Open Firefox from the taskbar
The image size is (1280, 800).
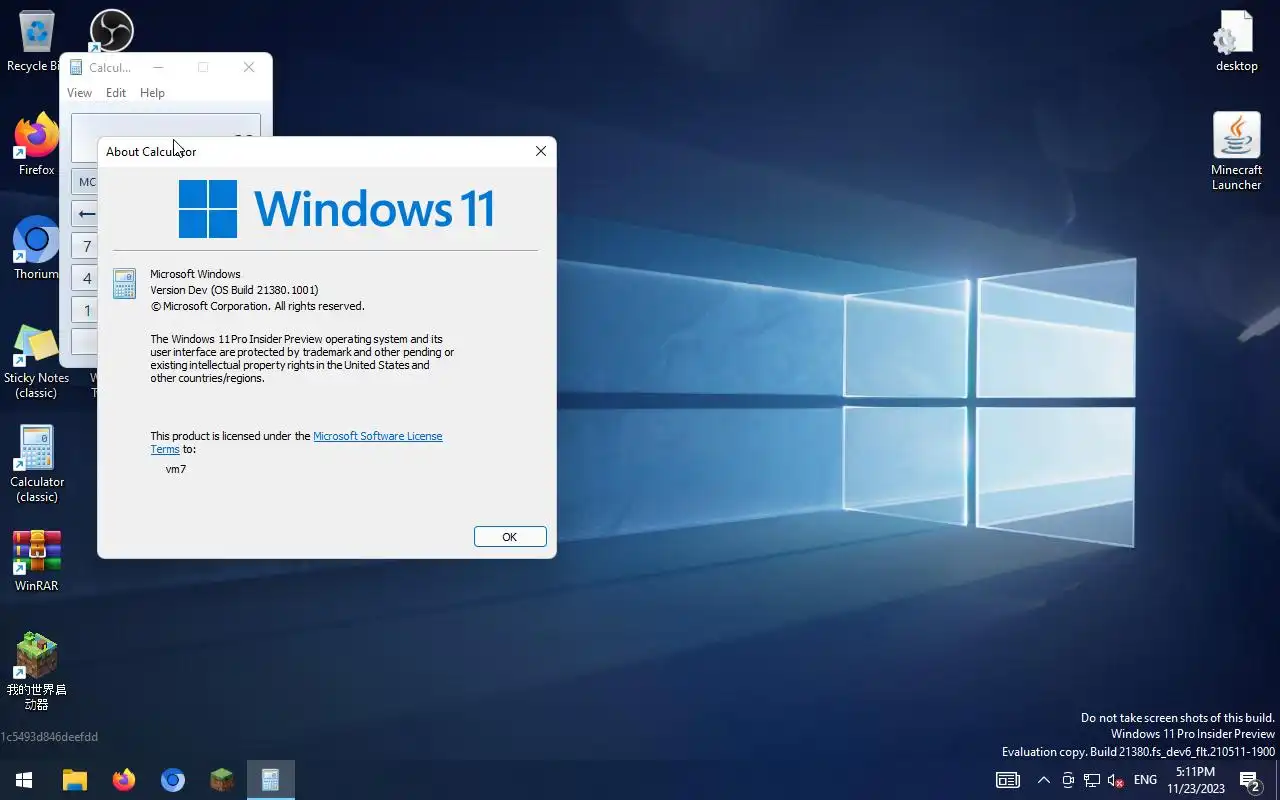124,780
